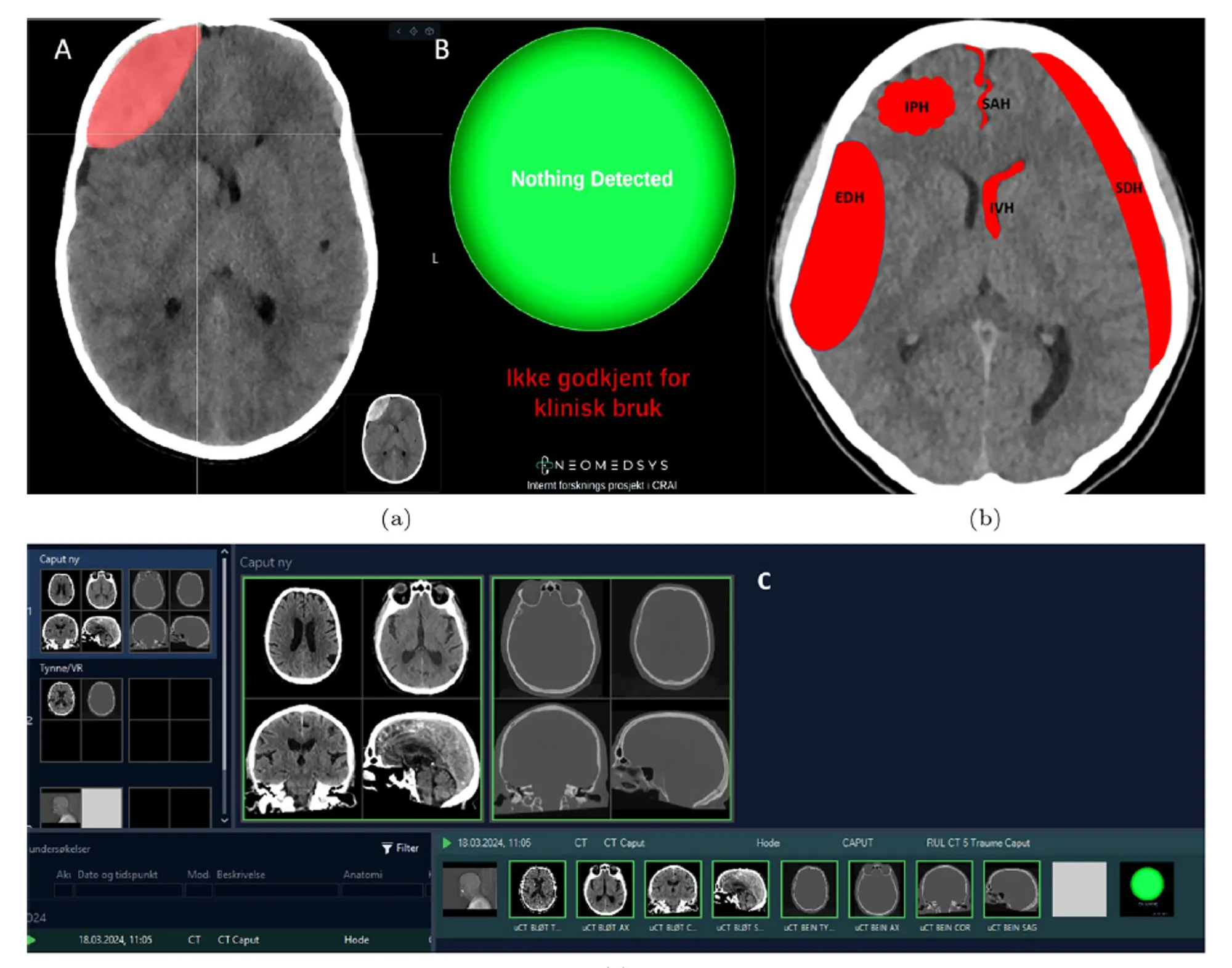Click filter field under Anatomi column
Image resolution: width=1232 pixels, height=968 pixels.
[x=383, y=890]
